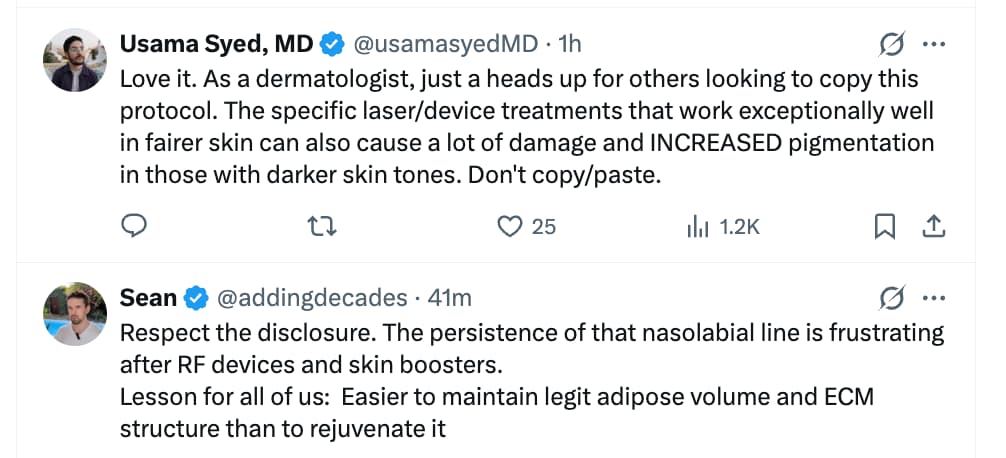Open the 41m timestamp link

449,298
